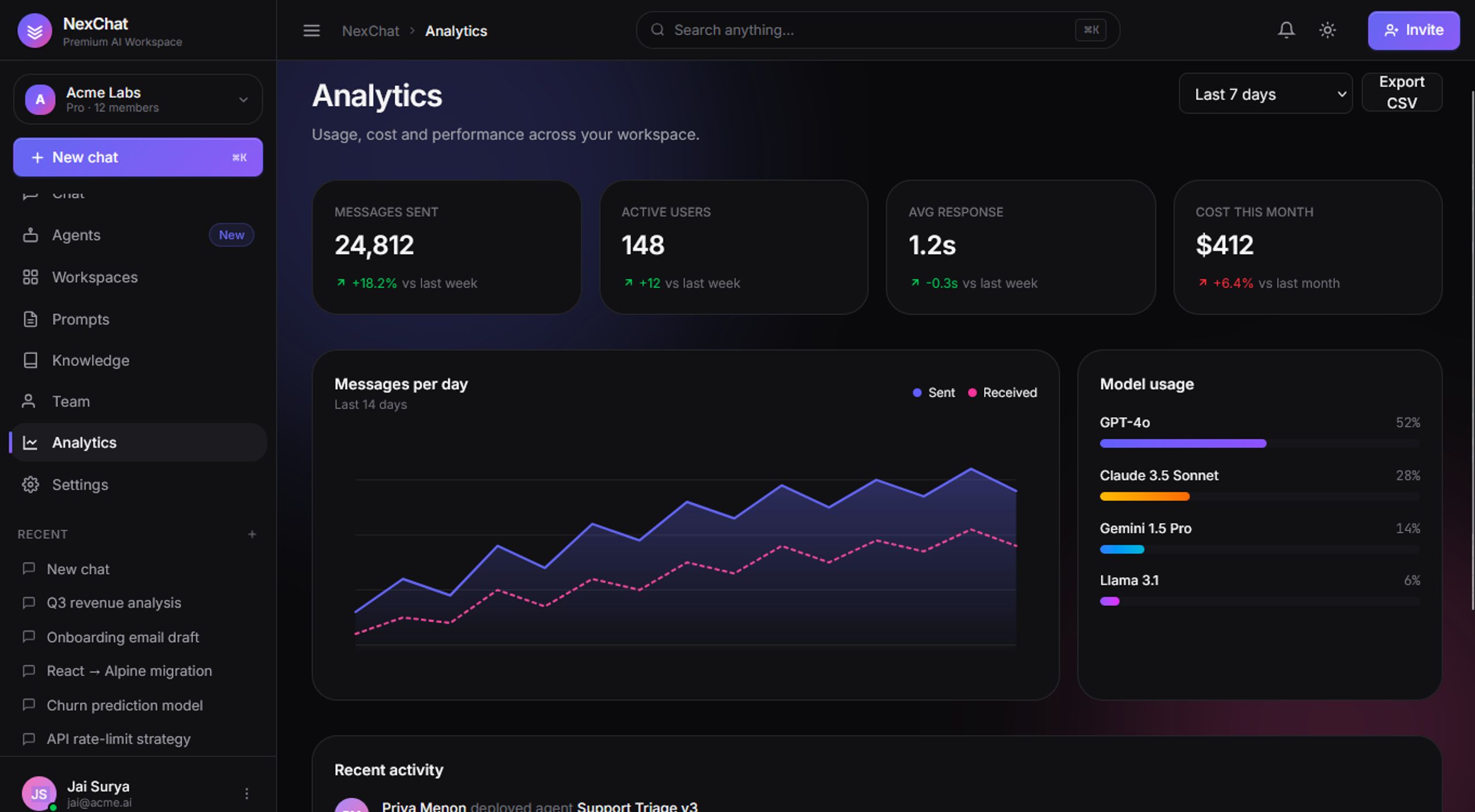The width and height of the screenshot is (1475, 812).
Task: Click the NexChat breadcrumb link
Action: (x=370, y=31)
